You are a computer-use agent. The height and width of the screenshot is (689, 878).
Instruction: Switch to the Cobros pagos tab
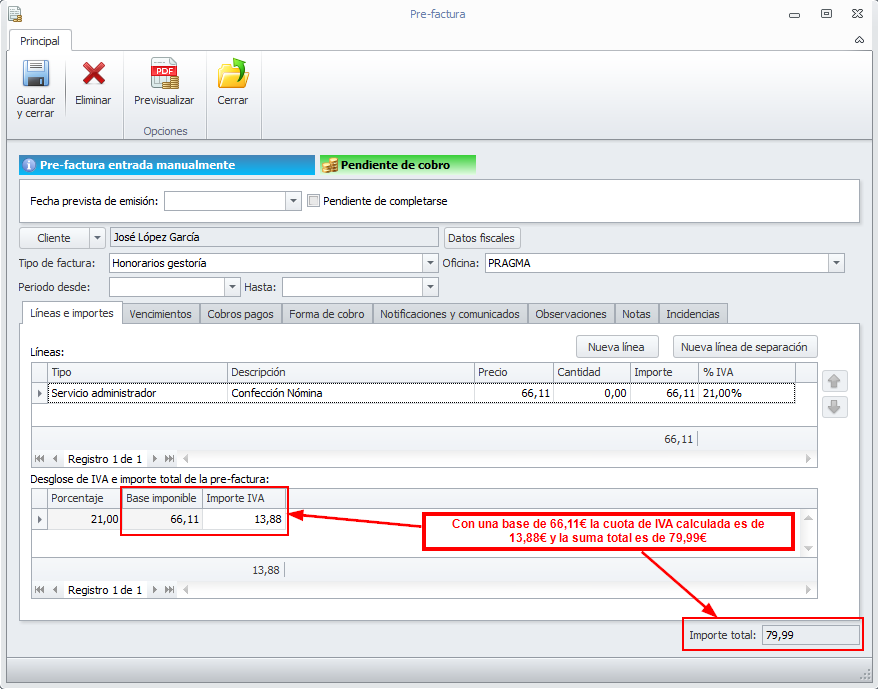click(241, 314)
